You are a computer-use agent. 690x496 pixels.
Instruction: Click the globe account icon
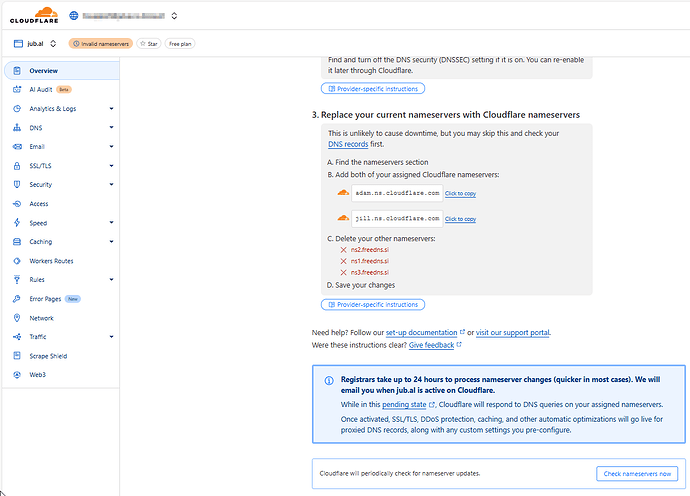click(x=73, y=15)
